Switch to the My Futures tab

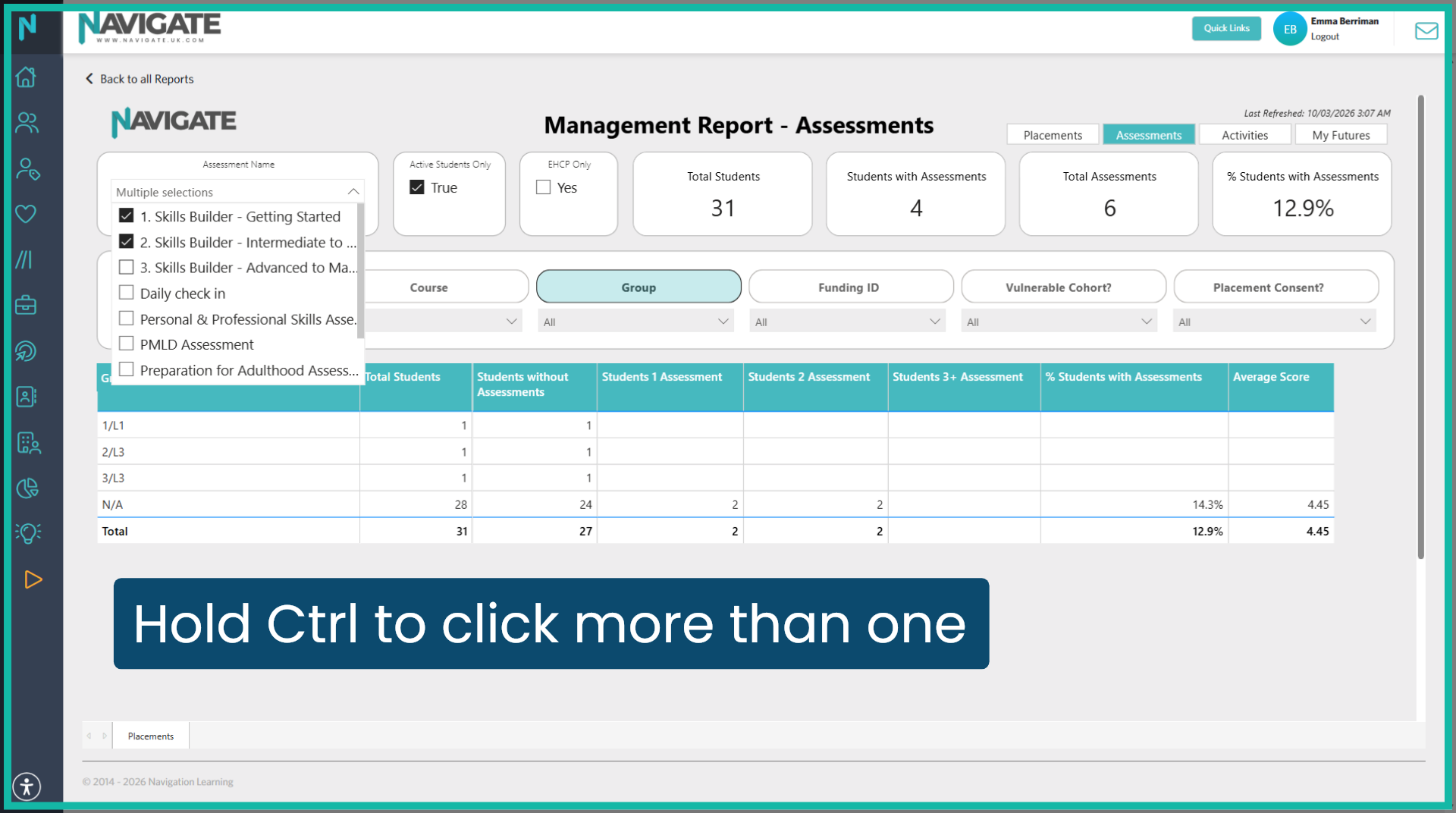pos(1341,134)
